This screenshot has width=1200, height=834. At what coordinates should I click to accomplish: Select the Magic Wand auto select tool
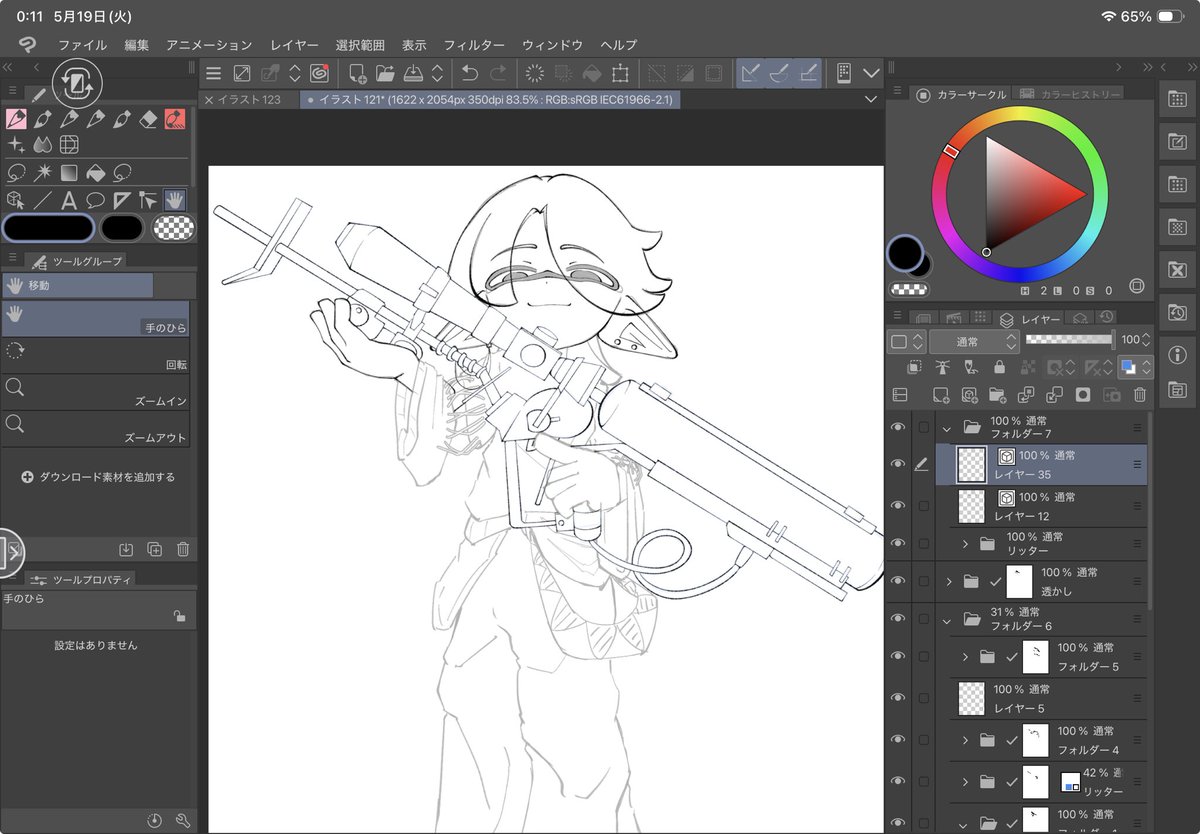coord(42,172)
